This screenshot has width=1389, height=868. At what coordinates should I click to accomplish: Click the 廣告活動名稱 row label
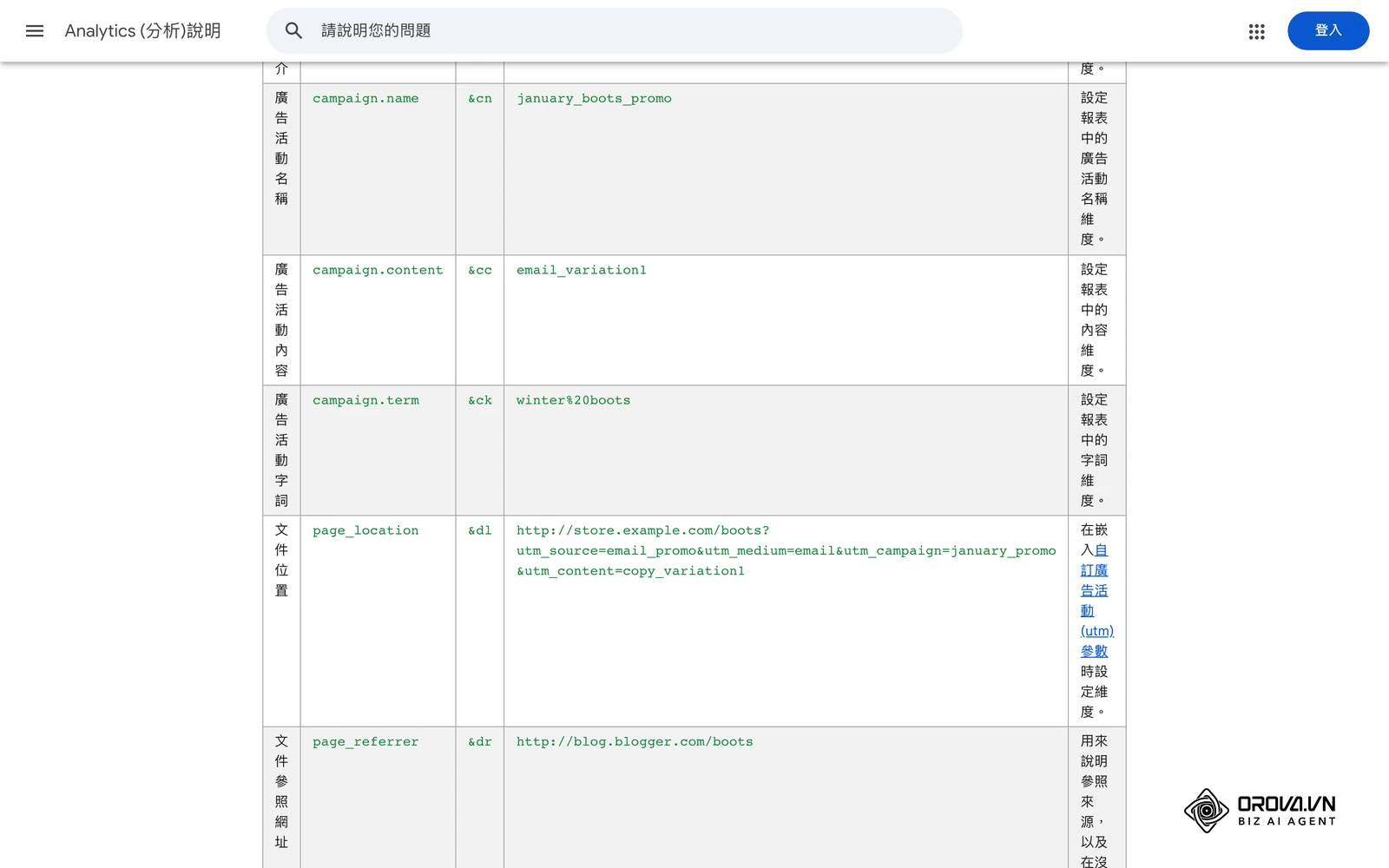click(281, 148)
